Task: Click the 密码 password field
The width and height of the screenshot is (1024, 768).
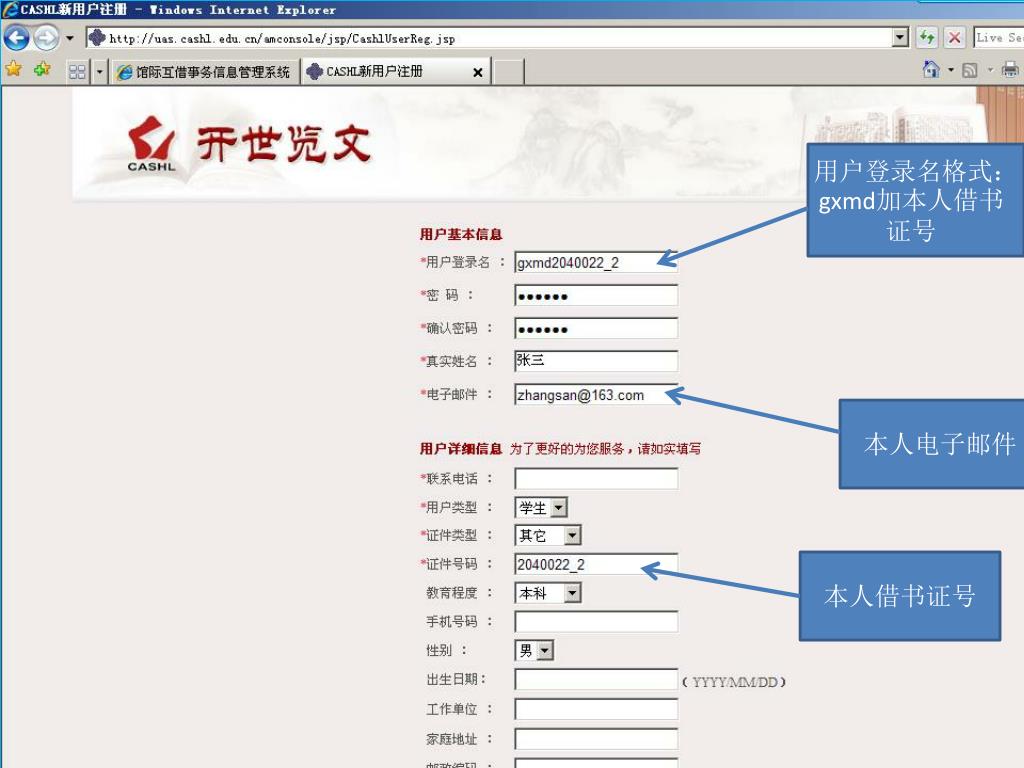Action: pyautogui.click(x=596, y=295)
